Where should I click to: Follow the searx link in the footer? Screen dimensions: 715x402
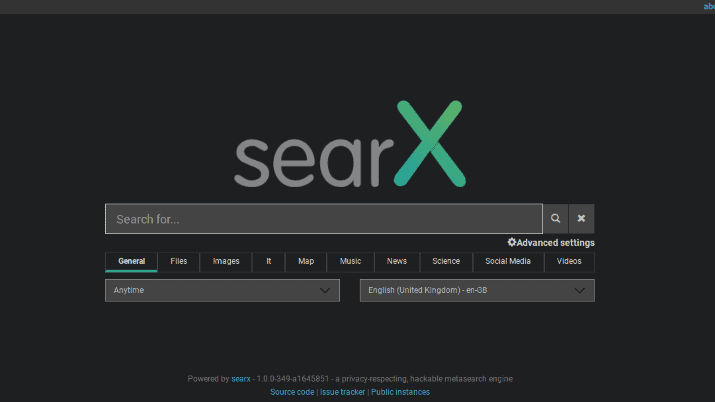241,379
